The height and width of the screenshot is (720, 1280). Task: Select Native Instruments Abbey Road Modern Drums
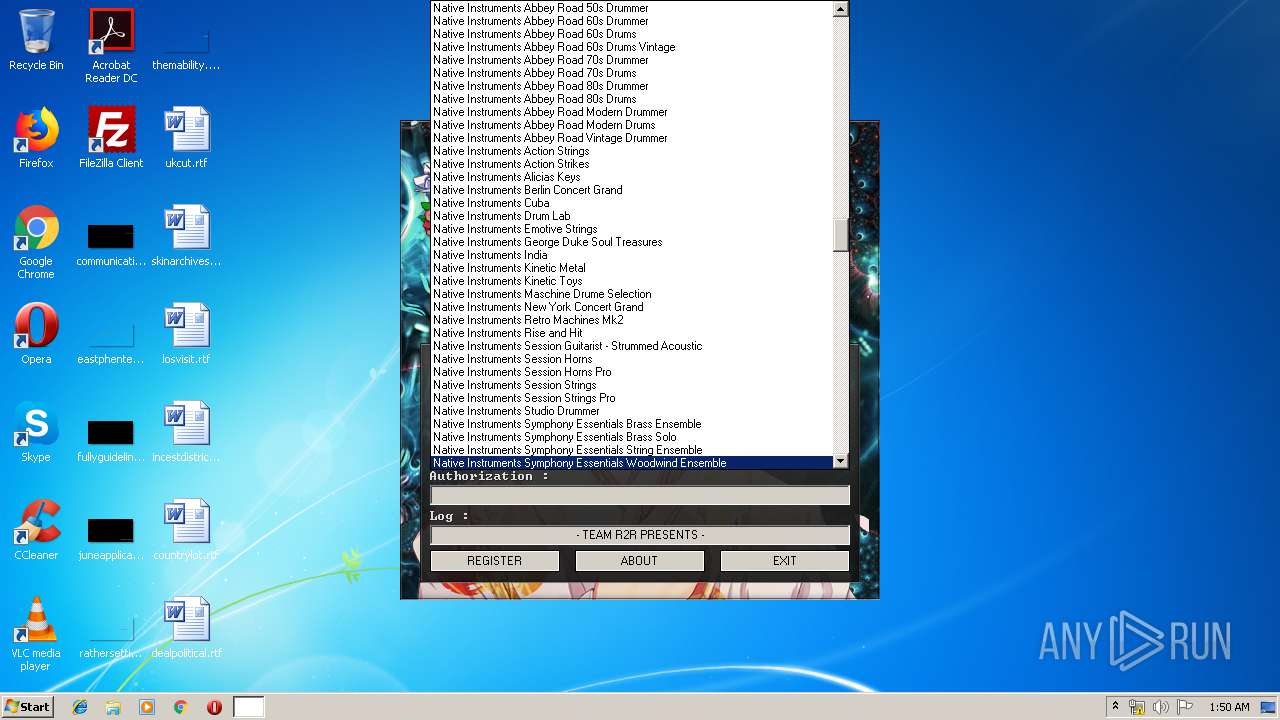tap(631, 125)
